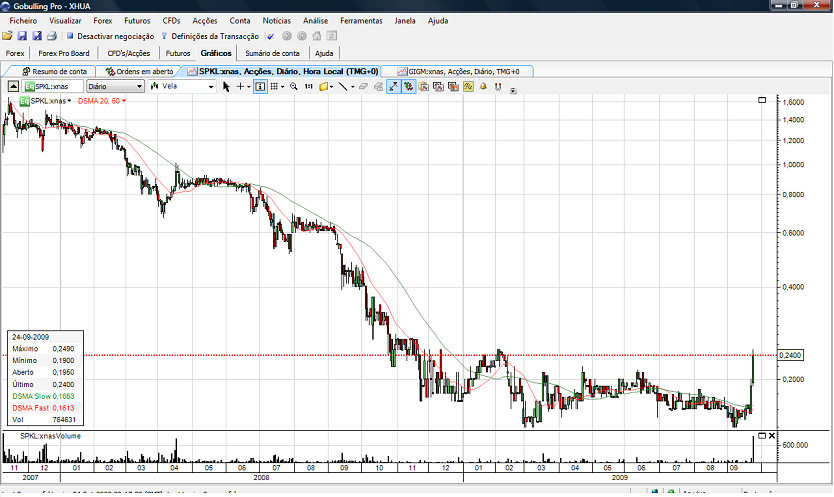The width and height of the screenshot is (834, 497).
Task: Toggle the auto-scale diagonal arrows button
Action: coord(394,87)
